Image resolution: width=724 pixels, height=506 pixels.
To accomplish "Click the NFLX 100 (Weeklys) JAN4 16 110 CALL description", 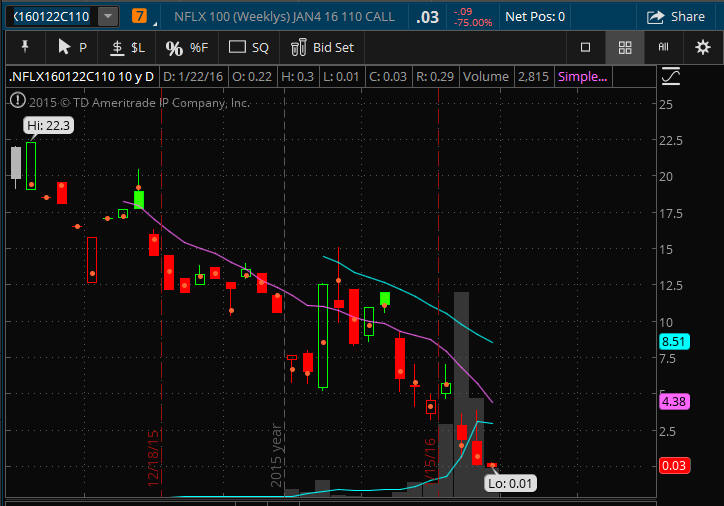I will click(284, 17).
